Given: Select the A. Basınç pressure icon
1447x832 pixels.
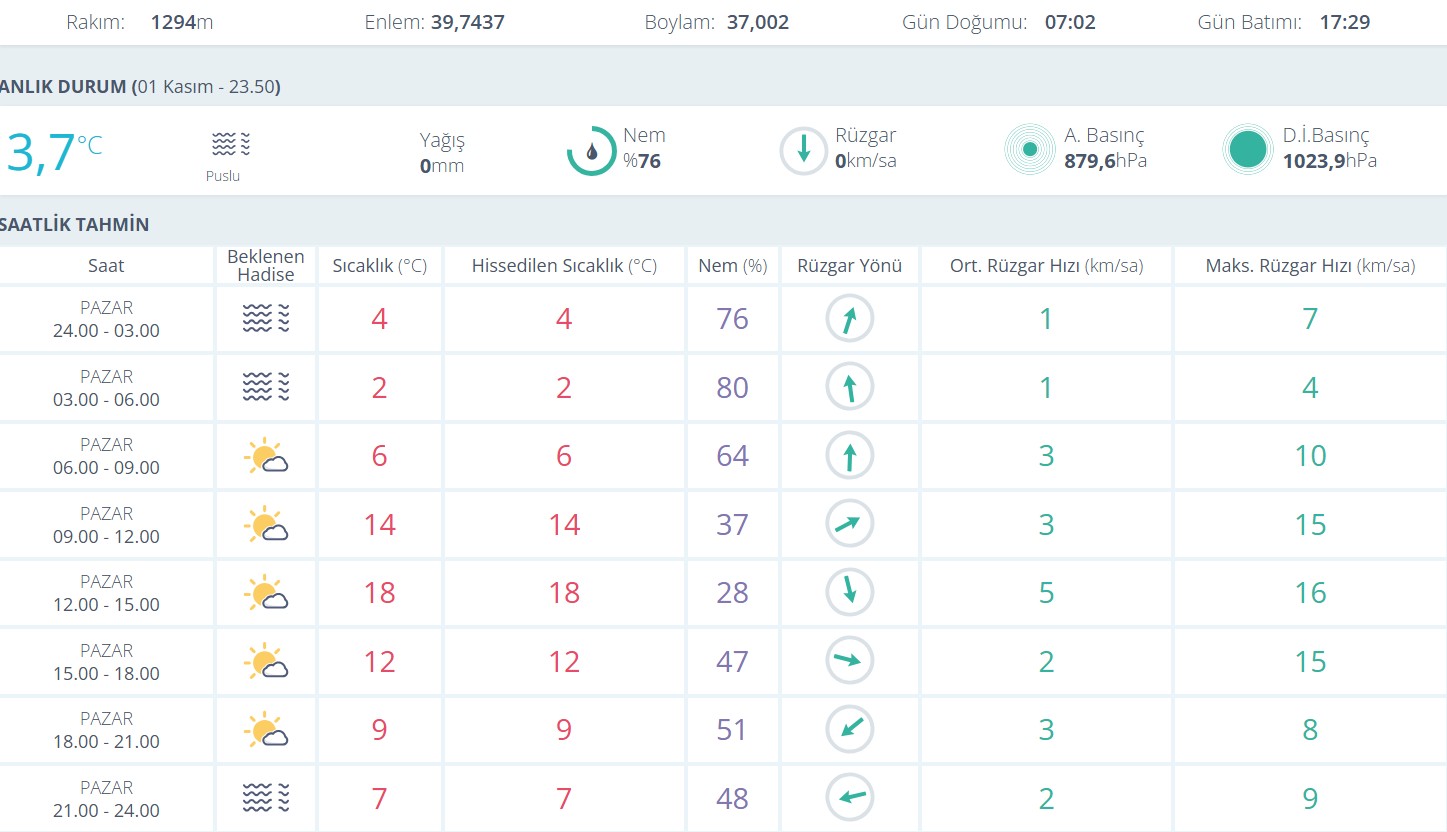Looking at the screenshot, I should (1029, 150).
